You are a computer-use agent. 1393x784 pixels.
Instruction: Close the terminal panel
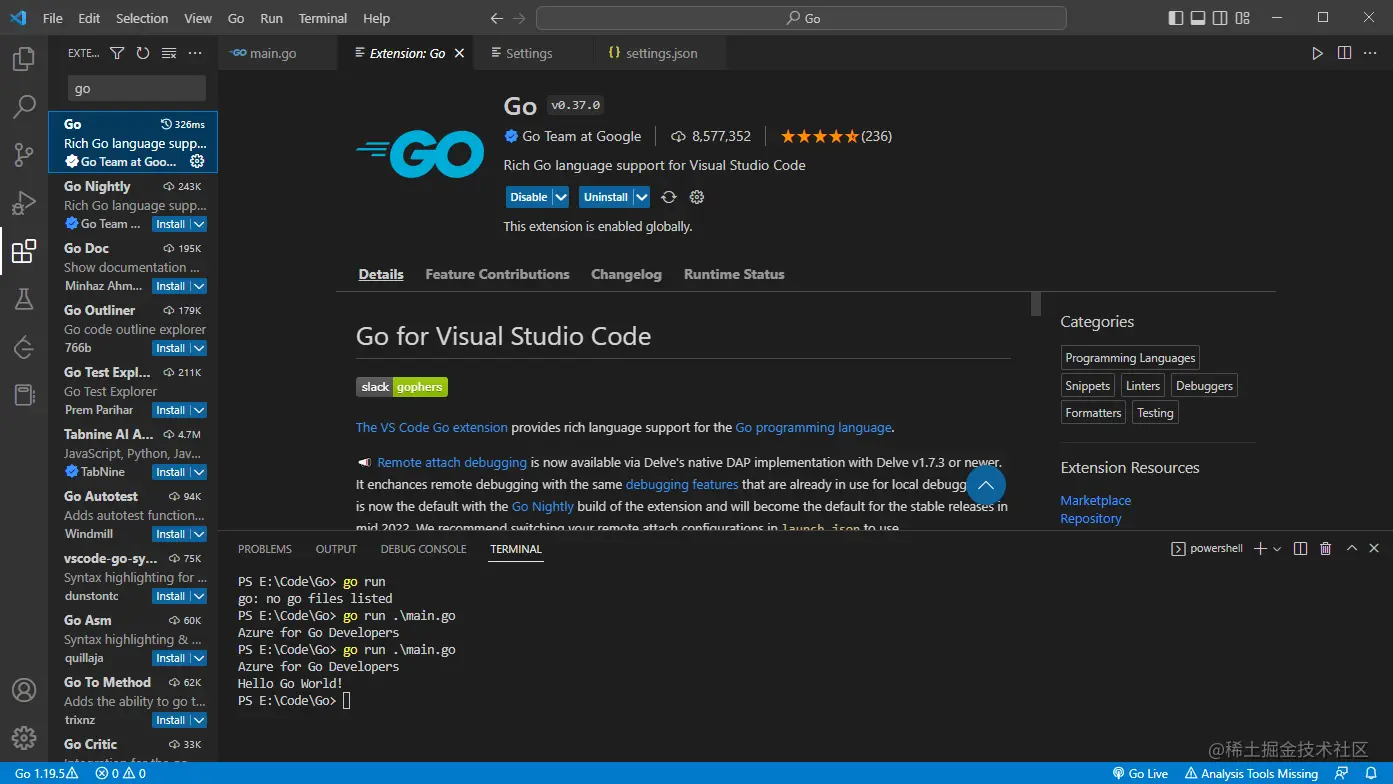point(1374,549)
